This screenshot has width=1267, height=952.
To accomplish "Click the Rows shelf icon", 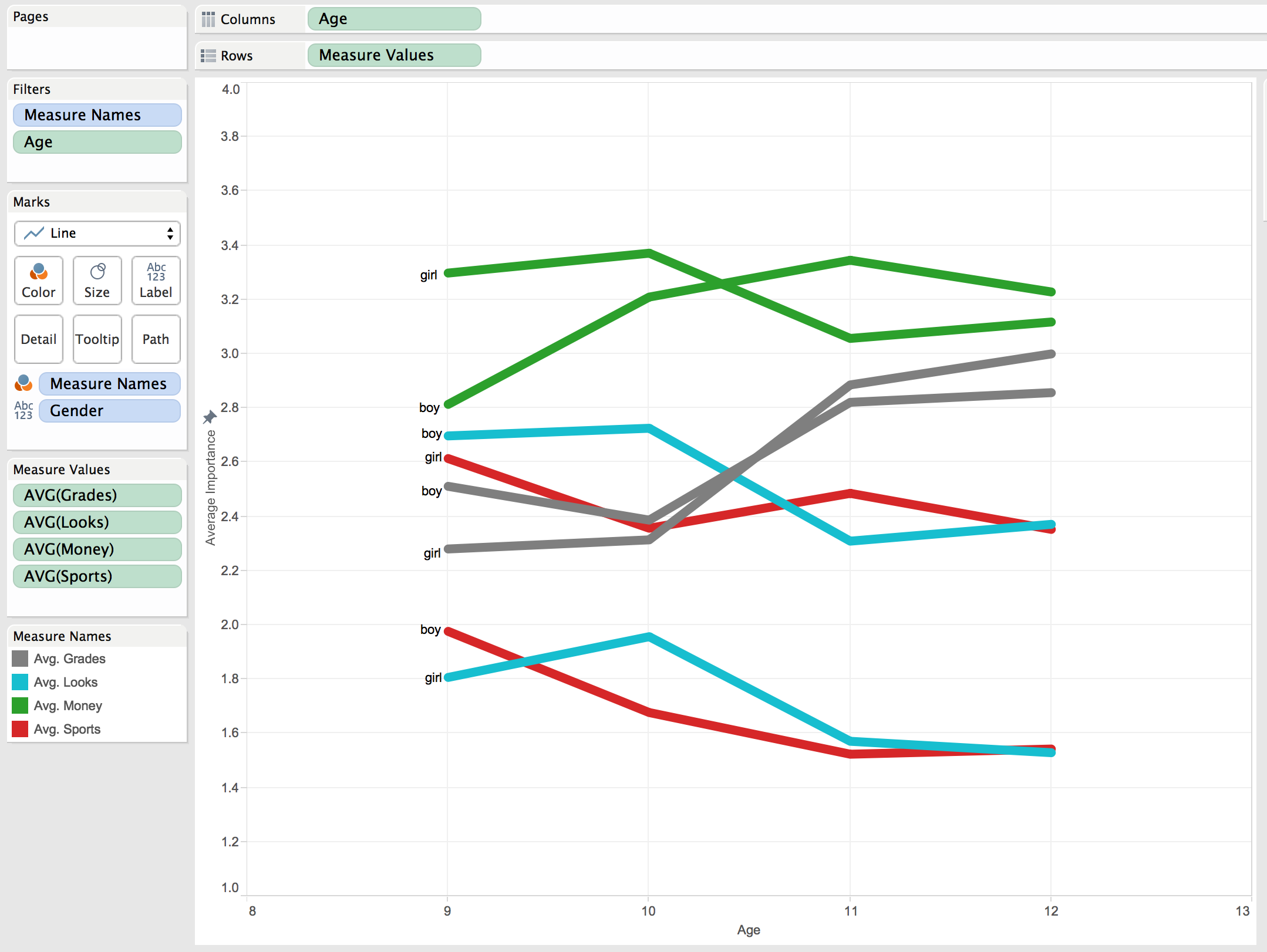I will (208, 56).
